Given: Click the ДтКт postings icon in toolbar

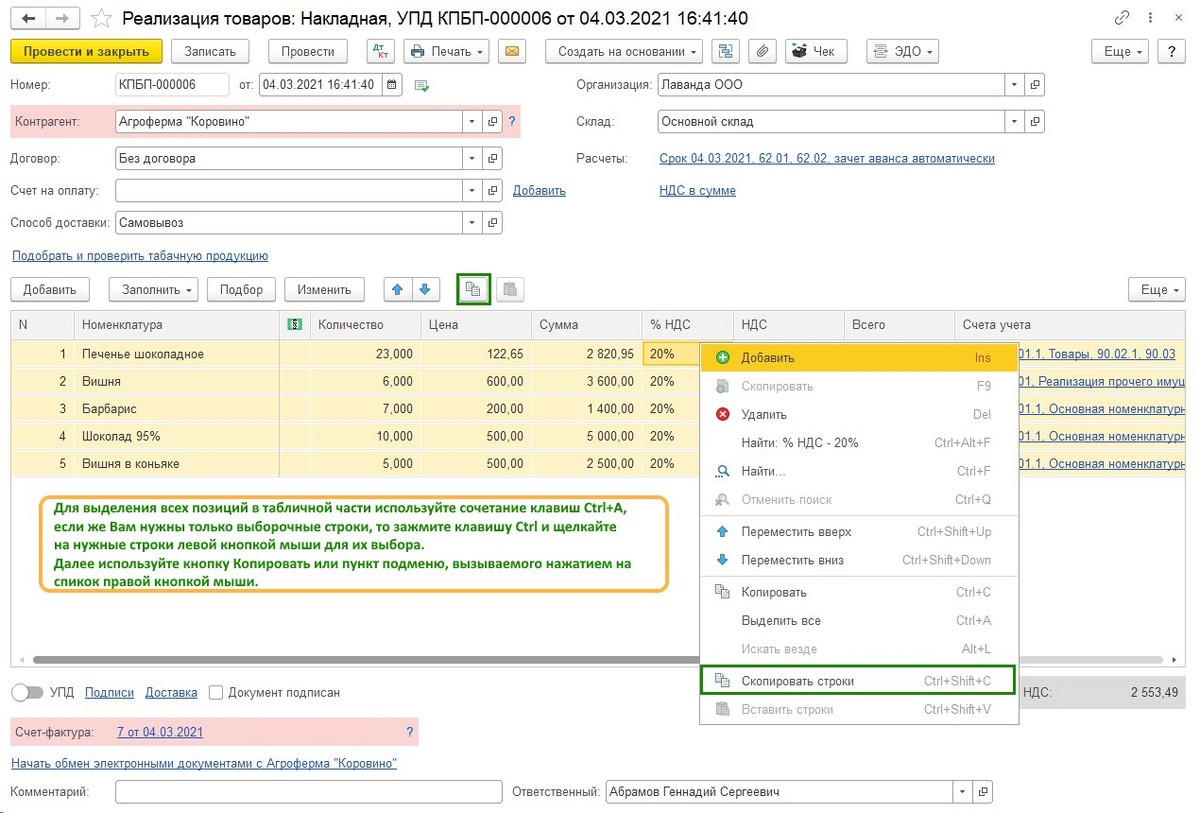Looking at the screenshot, I should click(380, 51).
